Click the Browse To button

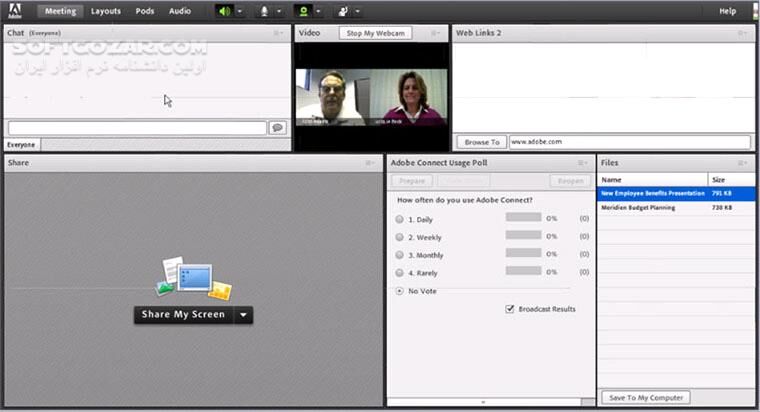[482, 142]
